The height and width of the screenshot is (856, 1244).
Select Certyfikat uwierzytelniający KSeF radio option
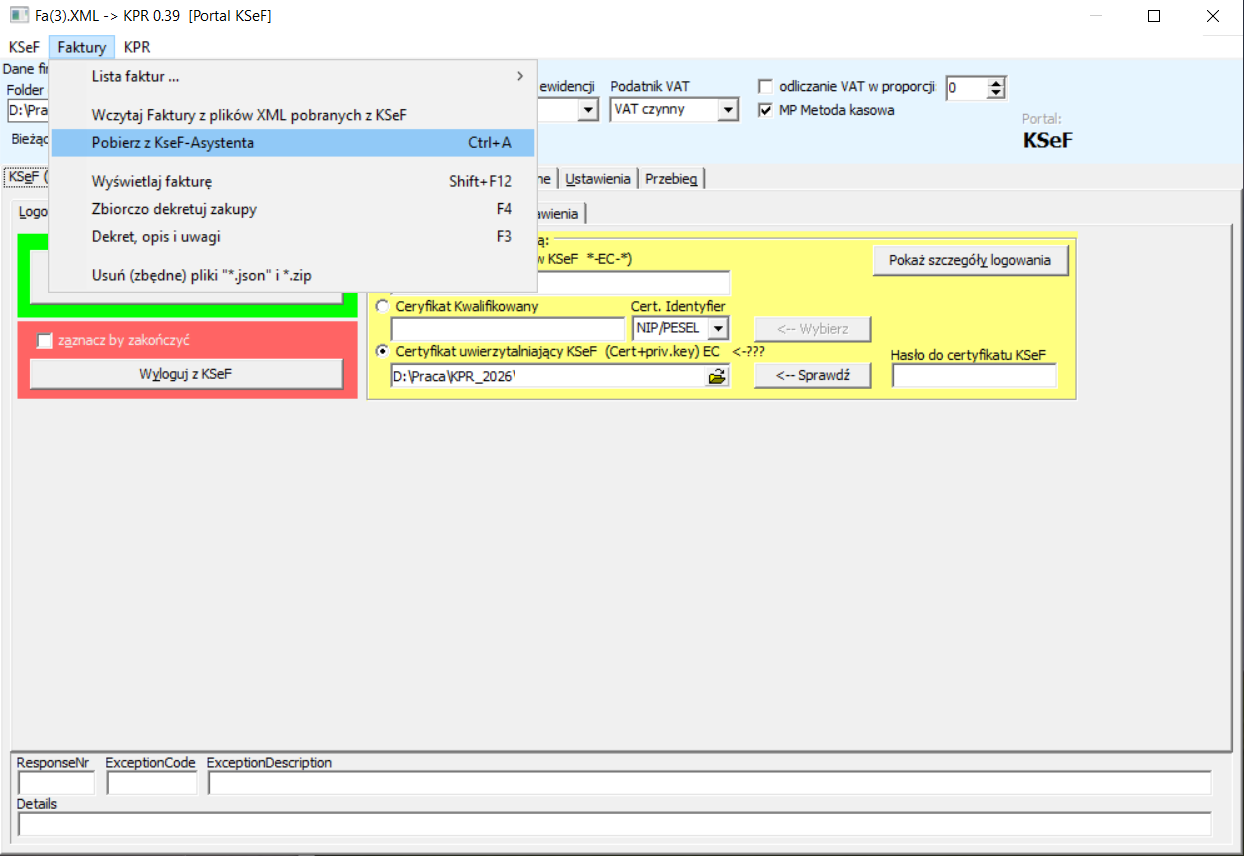[x=382, y=352]
